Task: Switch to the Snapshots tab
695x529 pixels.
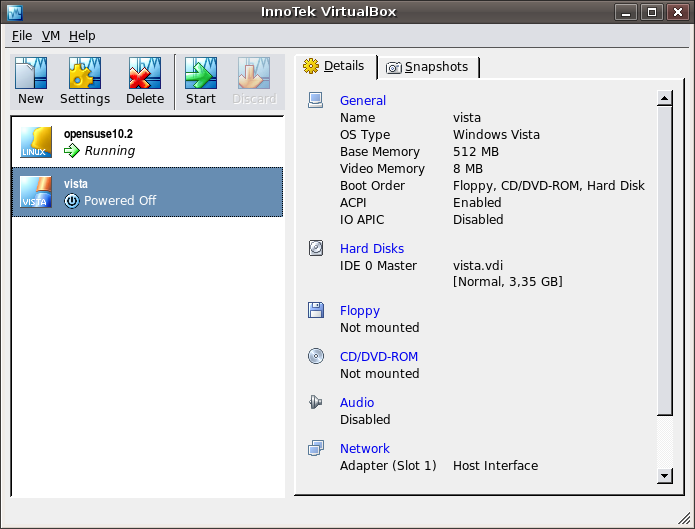Action: tap(427, 67)
